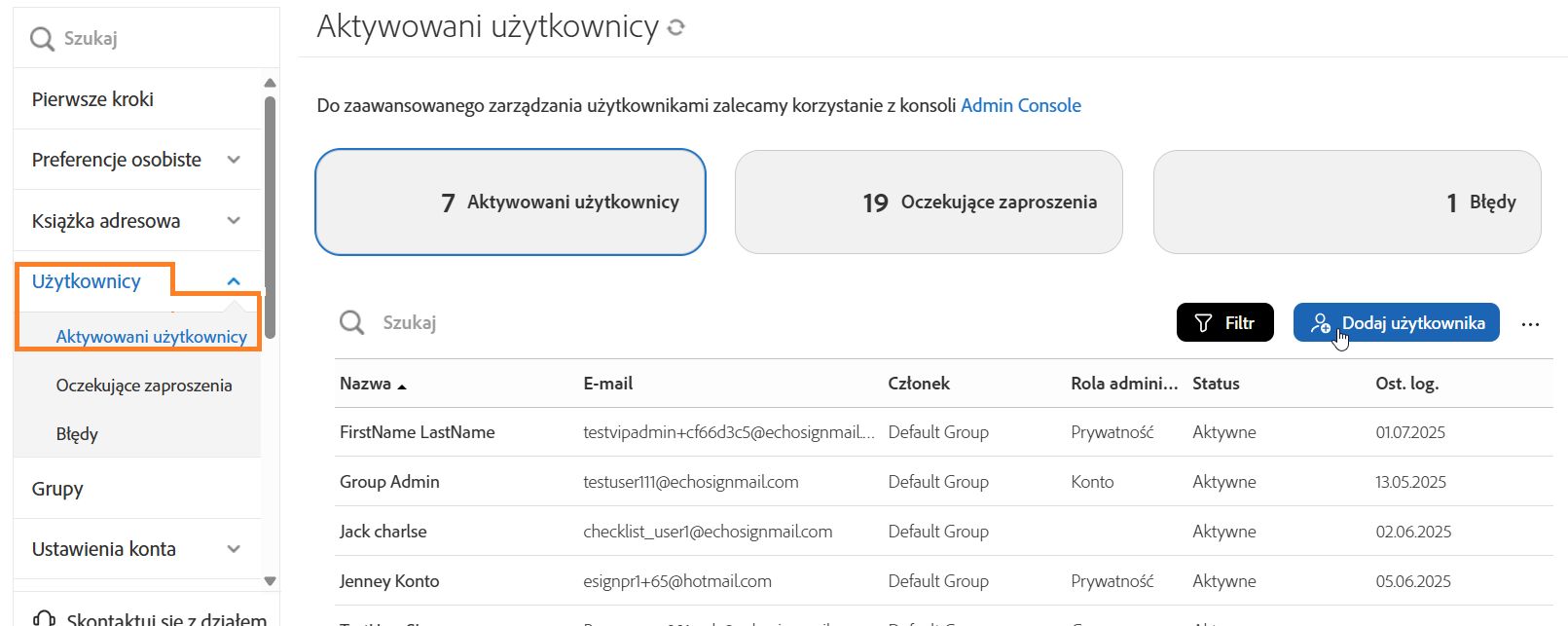Viewport: 1568px width, 626px height.
Task: Click the magnifier icon in sidebar search
Action: click(x=42, y=39)
